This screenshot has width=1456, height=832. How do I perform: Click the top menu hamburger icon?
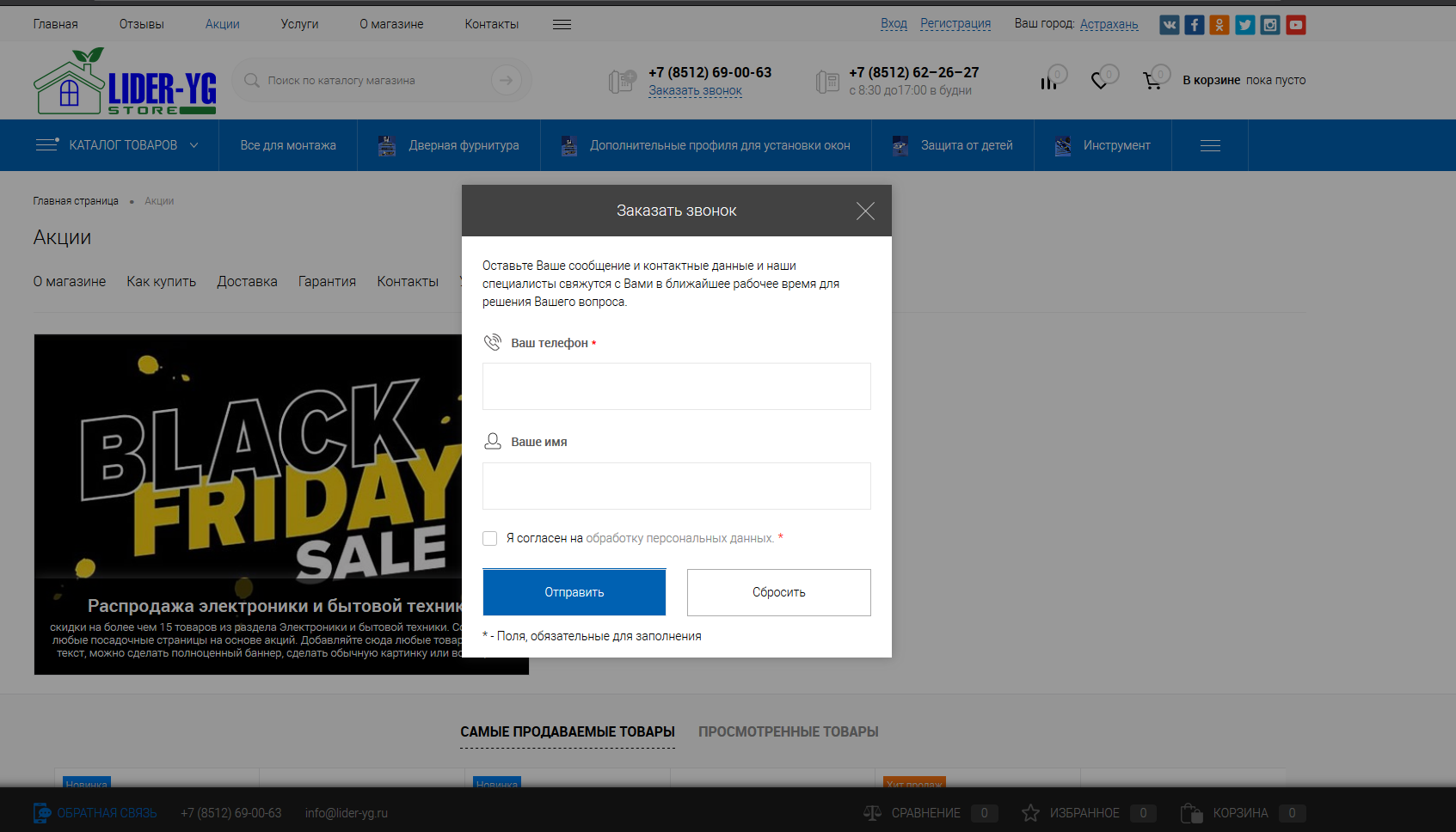562,25
